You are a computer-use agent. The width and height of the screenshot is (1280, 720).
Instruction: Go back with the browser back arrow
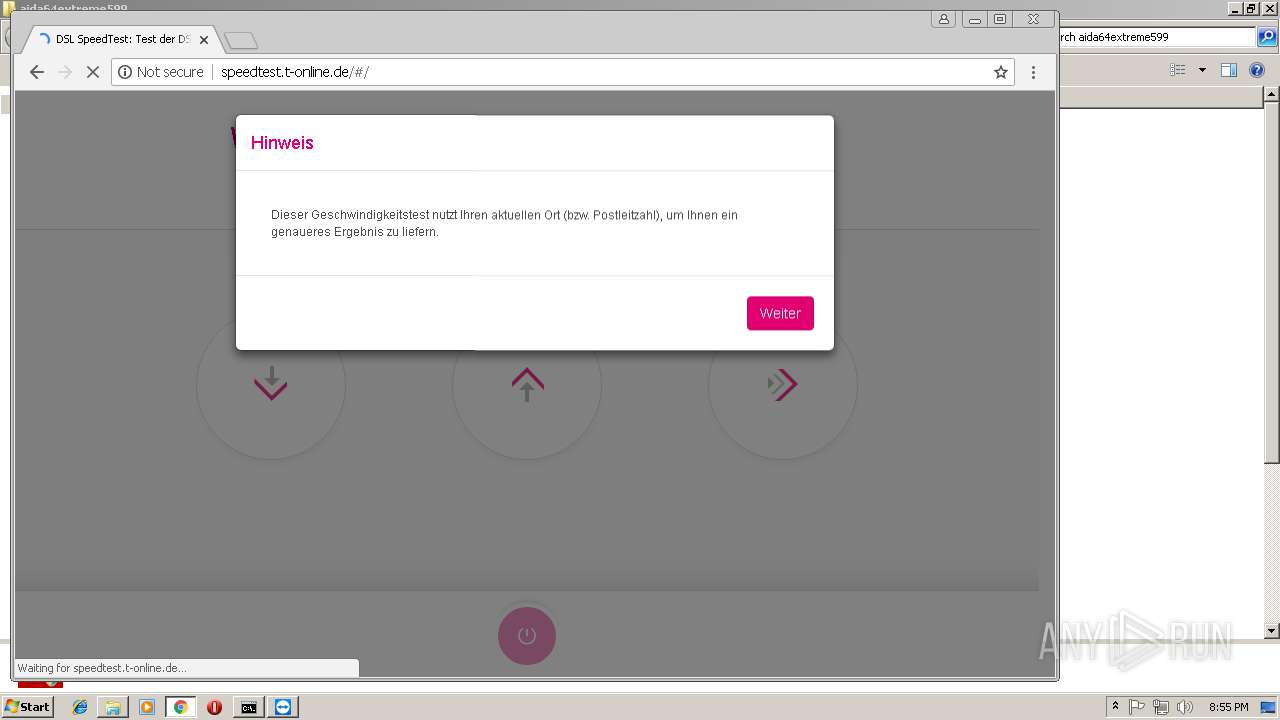point(37,72)
